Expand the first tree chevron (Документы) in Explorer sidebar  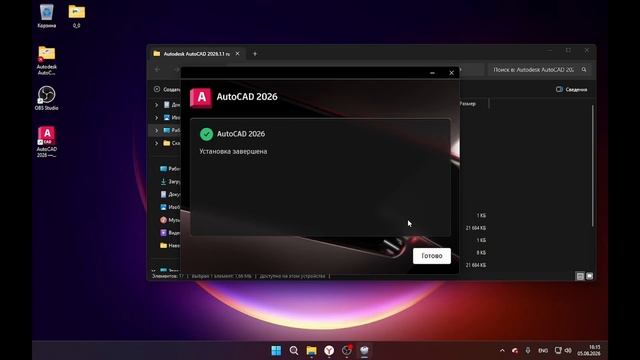click(156, 105)
